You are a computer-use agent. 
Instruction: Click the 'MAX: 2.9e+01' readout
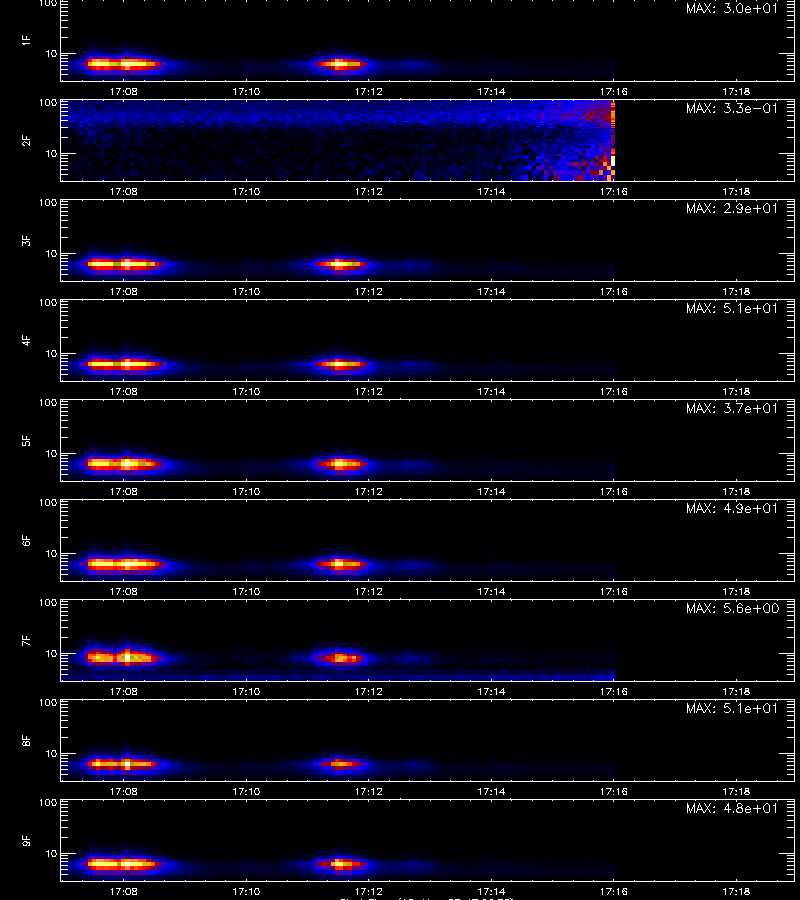coord(732,208)
